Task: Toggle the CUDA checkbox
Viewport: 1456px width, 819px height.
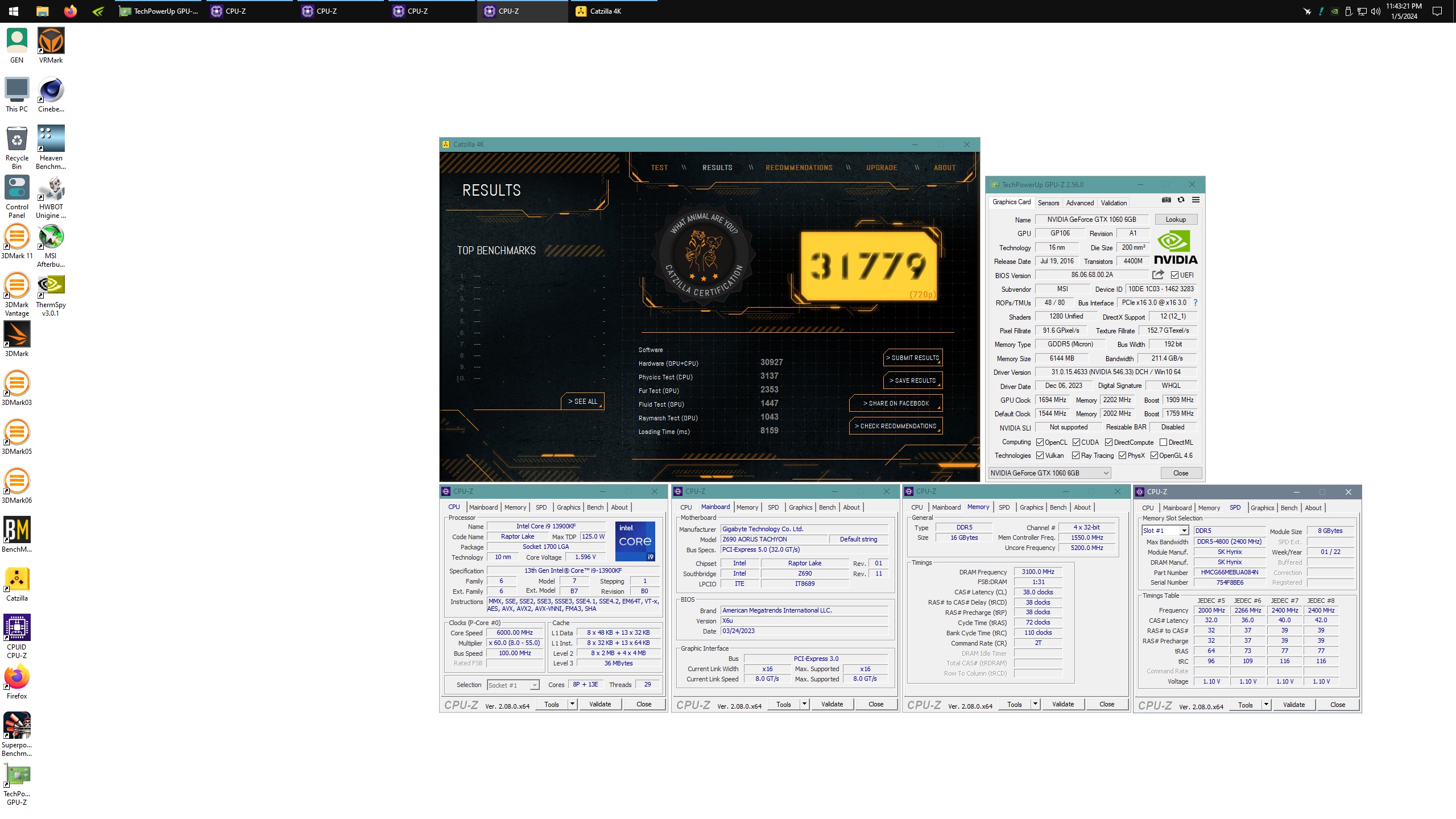Action: pos(1077,442)
